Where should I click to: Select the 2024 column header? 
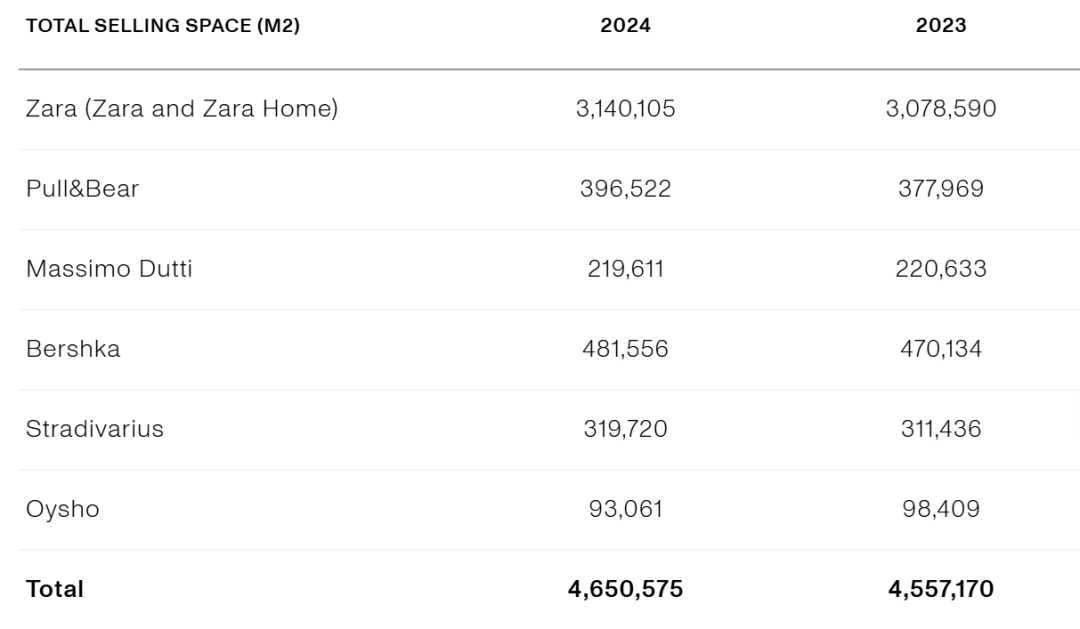pyautogui.click(x=625, y=25)
